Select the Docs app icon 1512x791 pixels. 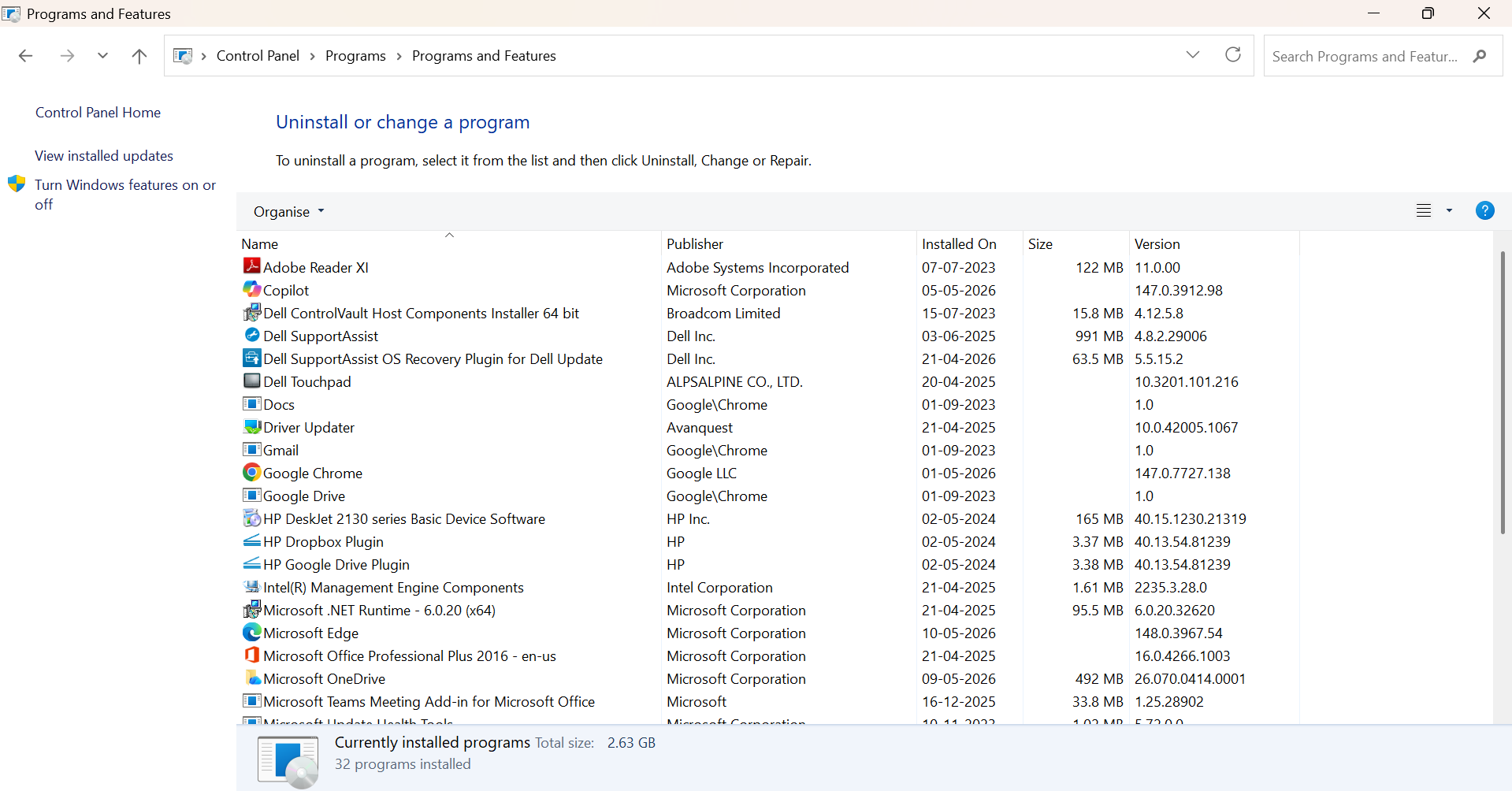[x=251, y=403]
